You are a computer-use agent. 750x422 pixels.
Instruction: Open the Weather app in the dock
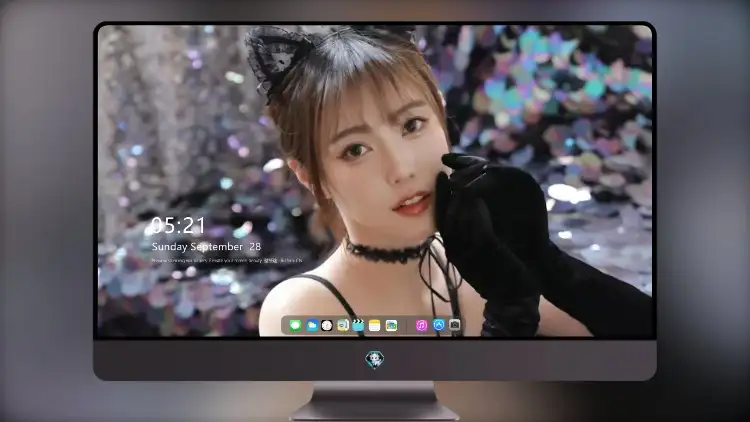click(x=311, y=325)
